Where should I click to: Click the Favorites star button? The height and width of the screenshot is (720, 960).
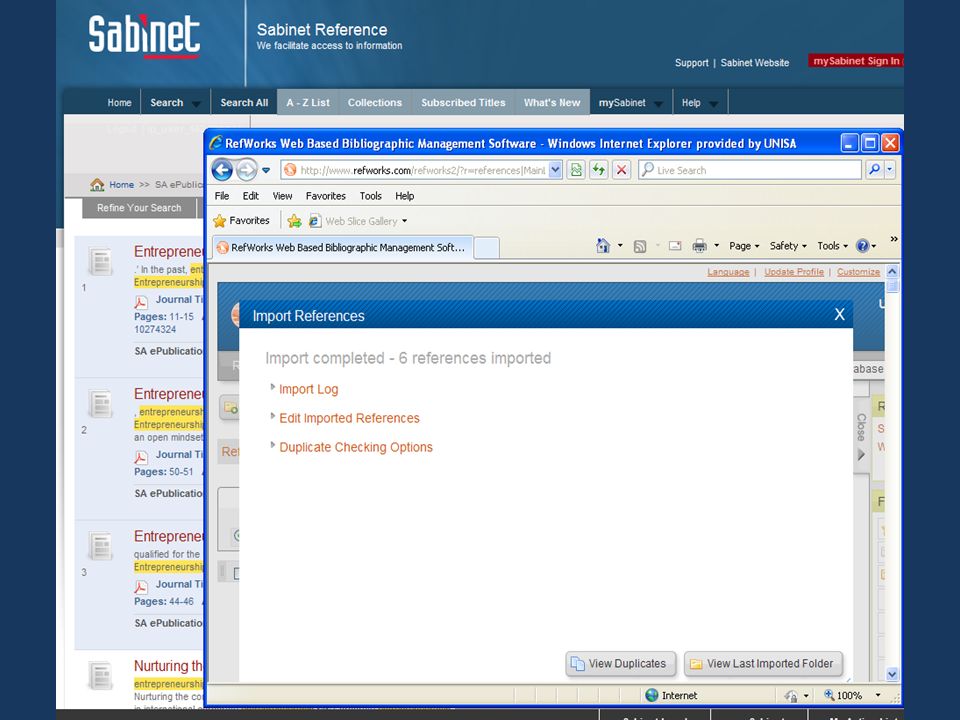(241, 220)
